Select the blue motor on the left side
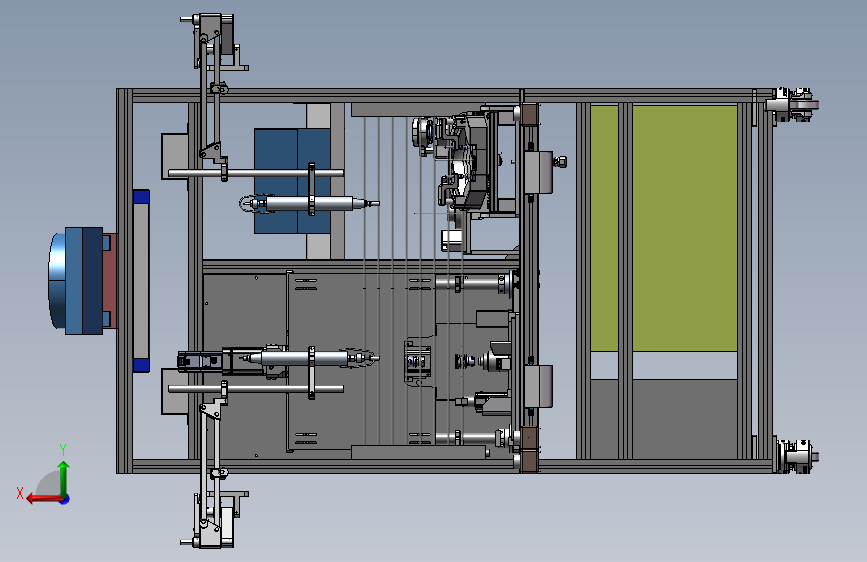The width and height of the screenshot is (867, 562). pyautogui.click(x=76, y=280)
